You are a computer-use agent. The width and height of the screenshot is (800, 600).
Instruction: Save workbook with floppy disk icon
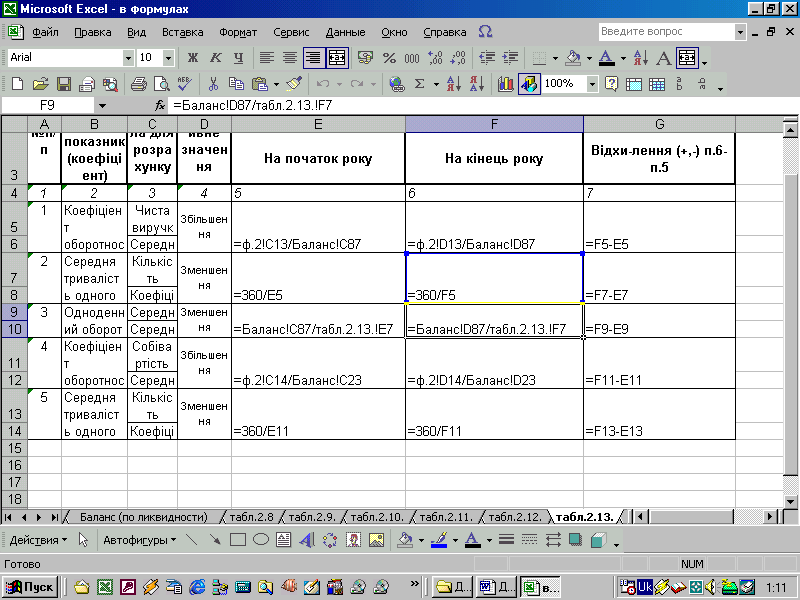click(x=64, y=84)
